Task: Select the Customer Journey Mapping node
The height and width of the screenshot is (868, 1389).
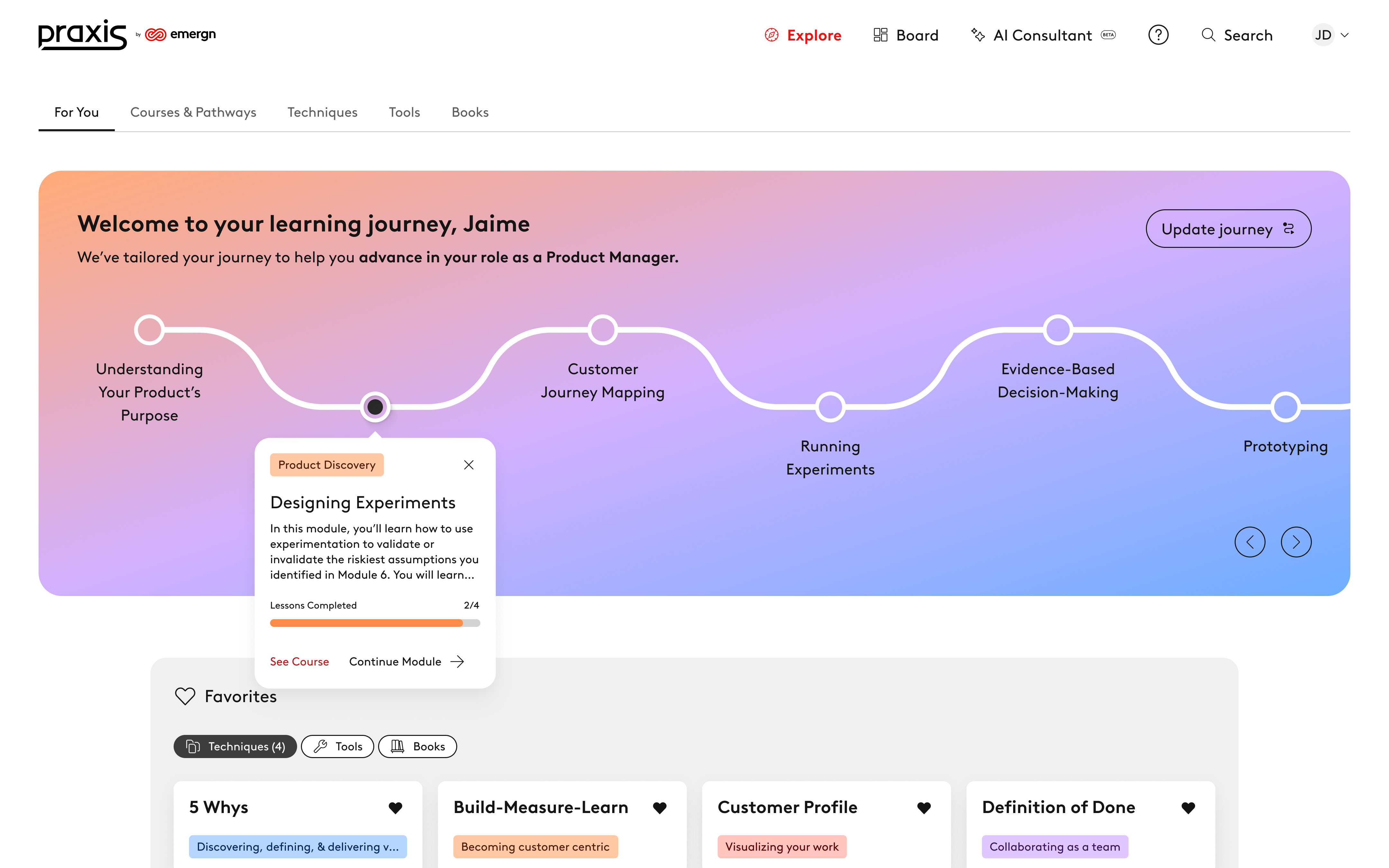Action: (x=602, y=330)
